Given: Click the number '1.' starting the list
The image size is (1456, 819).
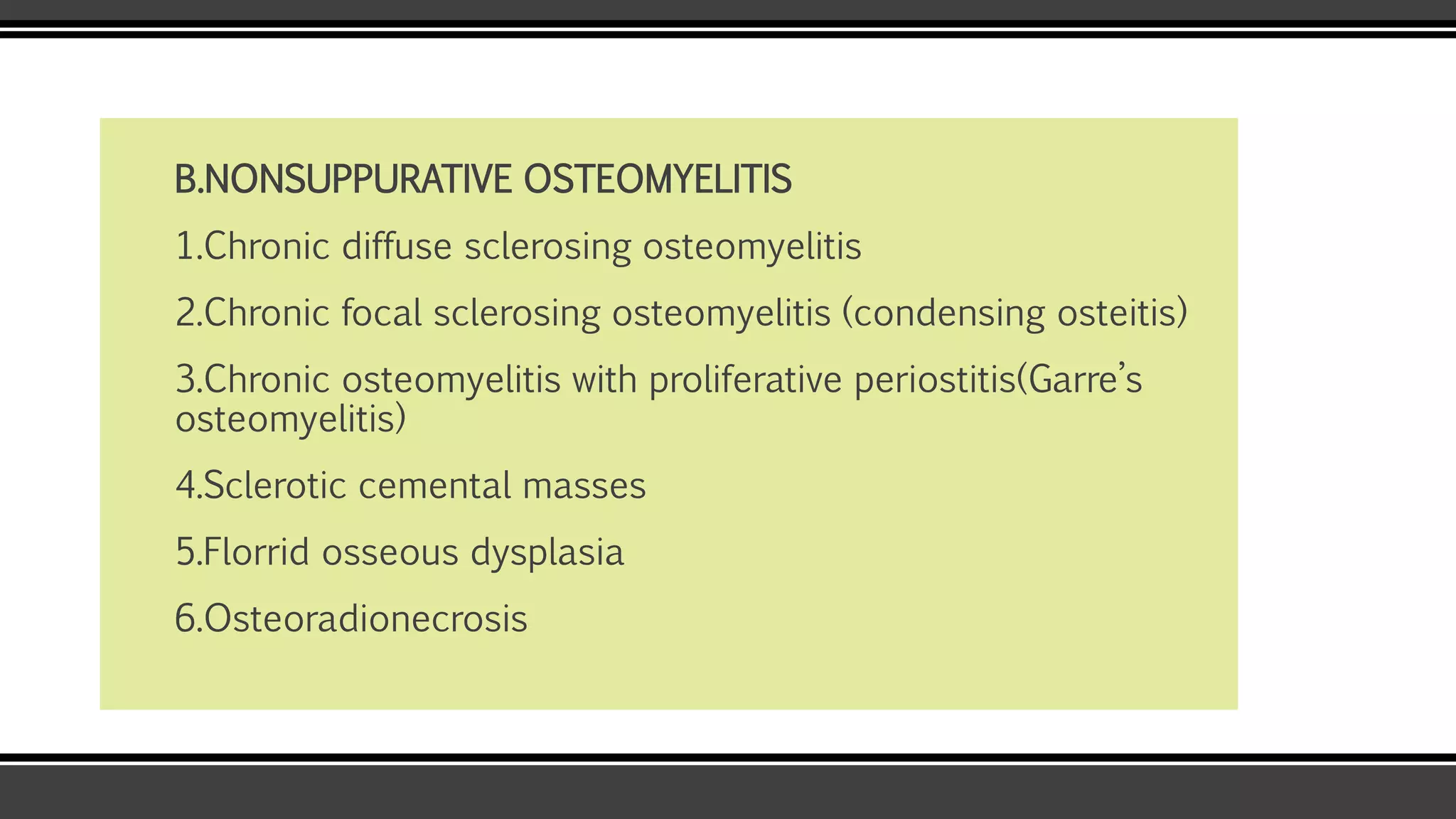Looking at the screenshot, I should pos(188,247).
